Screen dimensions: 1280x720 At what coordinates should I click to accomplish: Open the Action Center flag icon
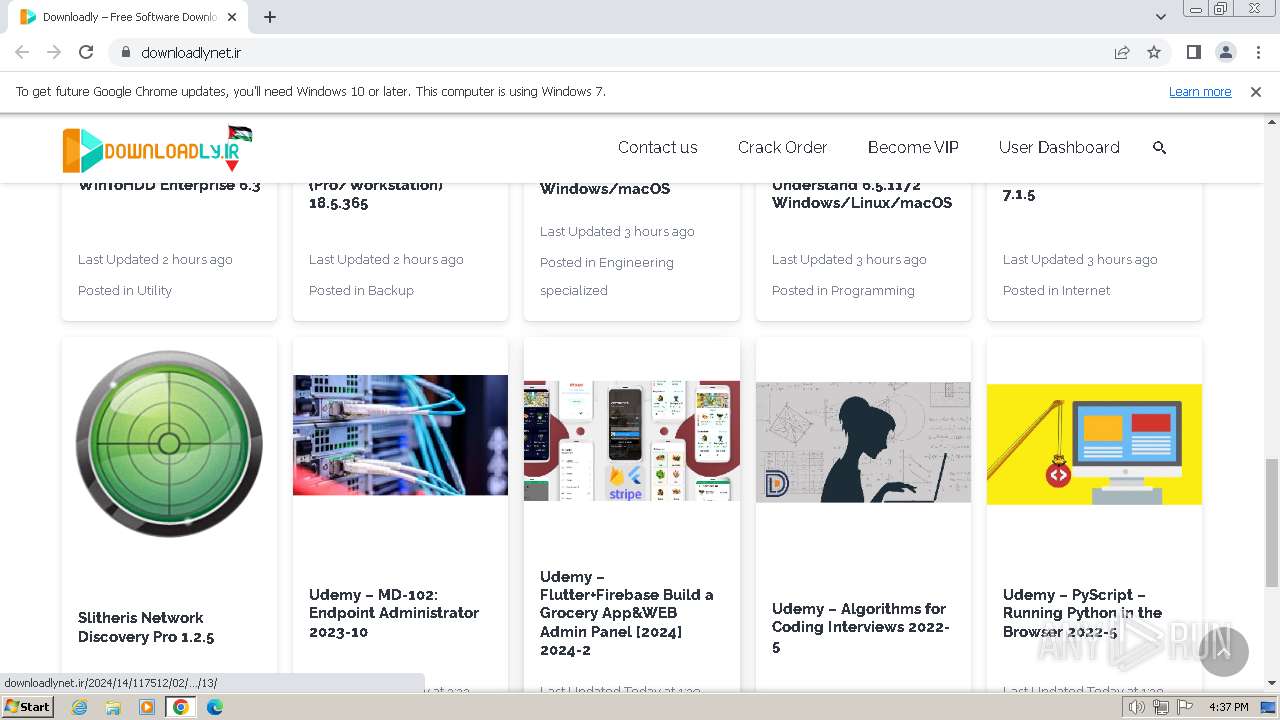click(x=1184, y=707)
